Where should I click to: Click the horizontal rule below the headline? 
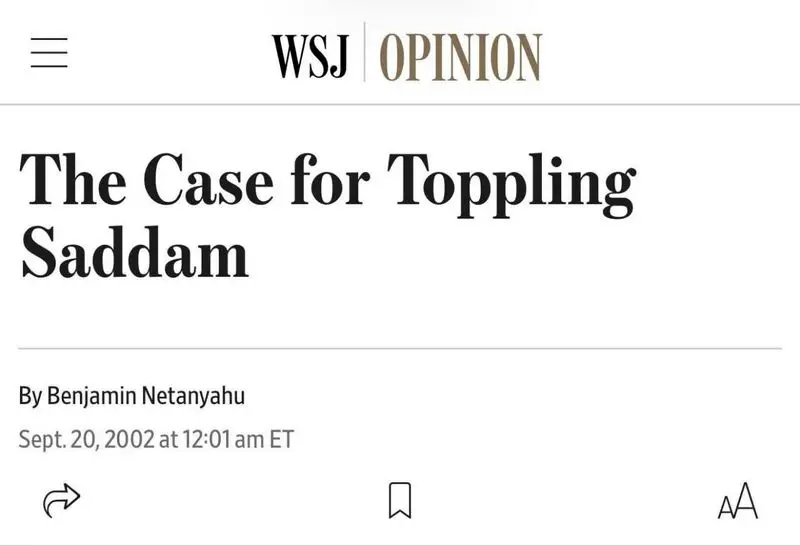coord(400,349)
